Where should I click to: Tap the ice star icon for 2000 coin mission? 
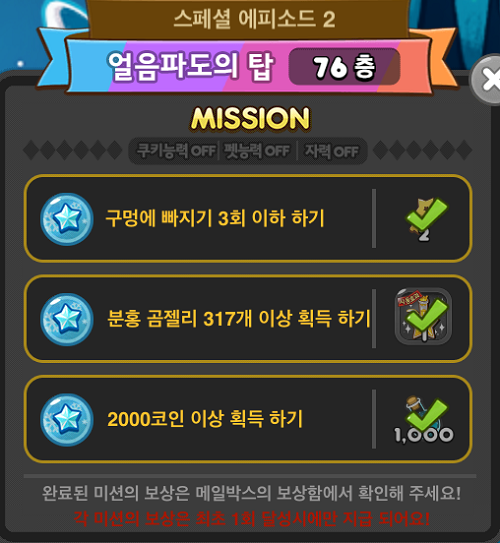[x=66, y=420]
